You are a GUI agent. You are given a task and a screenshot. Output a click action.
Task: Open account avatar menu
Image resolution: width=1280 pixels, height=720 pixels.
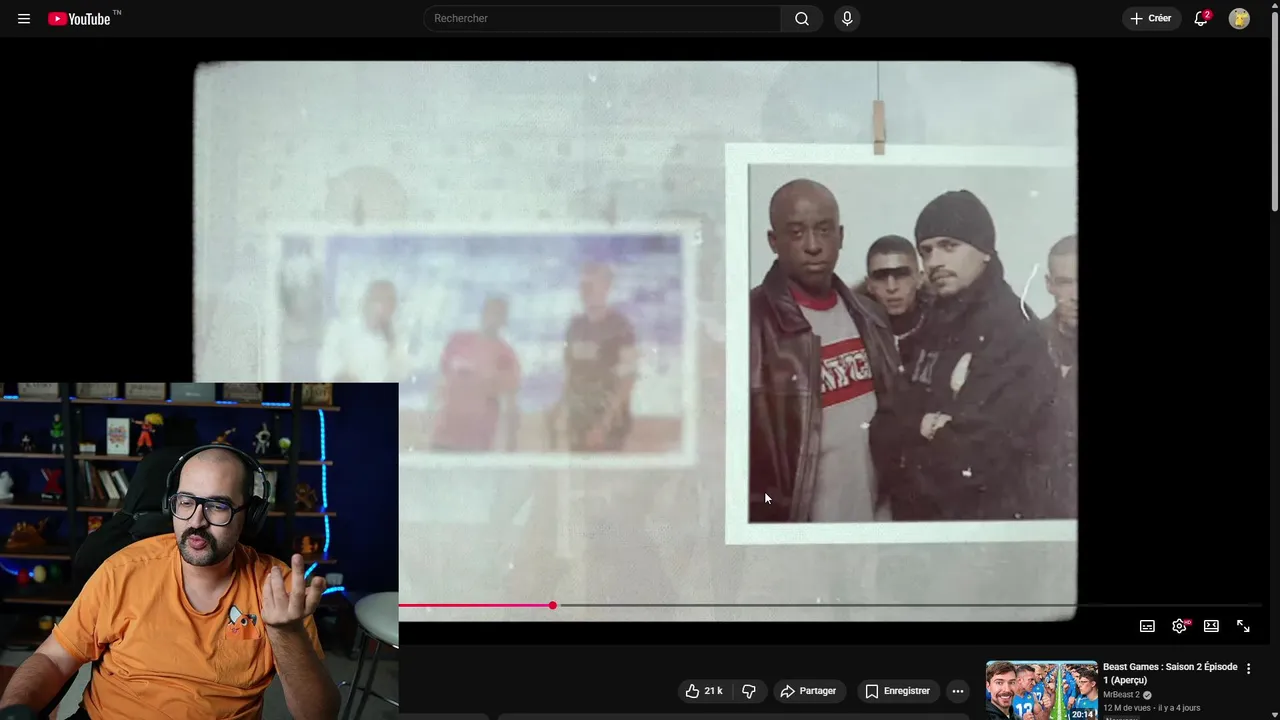[x=1239, y=18]
